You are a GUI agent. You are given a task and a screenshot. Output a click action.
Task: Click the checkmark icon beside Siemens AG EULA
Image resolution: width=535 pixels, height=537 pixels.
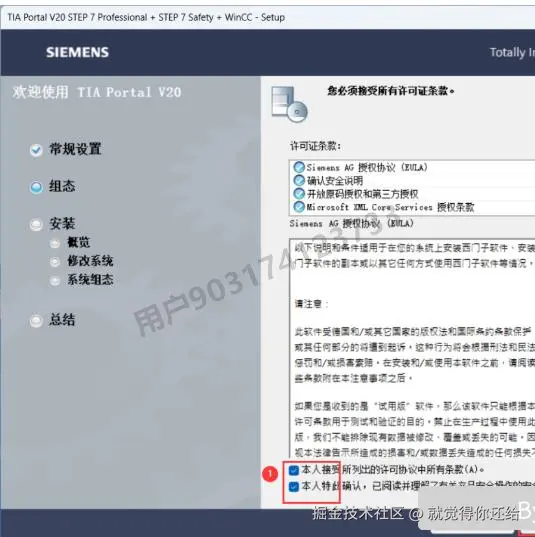click(299, 167)
